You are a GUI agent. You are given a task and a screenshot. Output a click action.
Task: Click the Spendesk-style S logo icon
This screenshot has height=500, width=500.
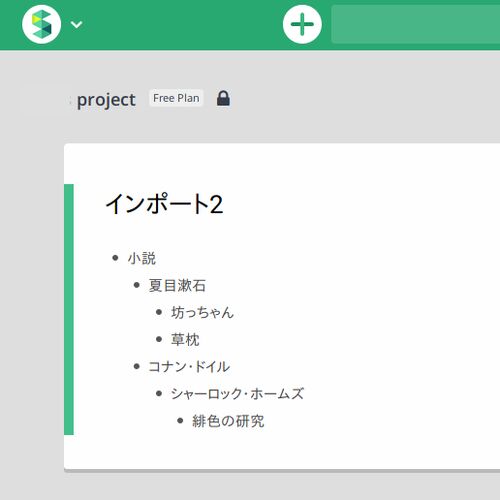click(x=41, y=24)
